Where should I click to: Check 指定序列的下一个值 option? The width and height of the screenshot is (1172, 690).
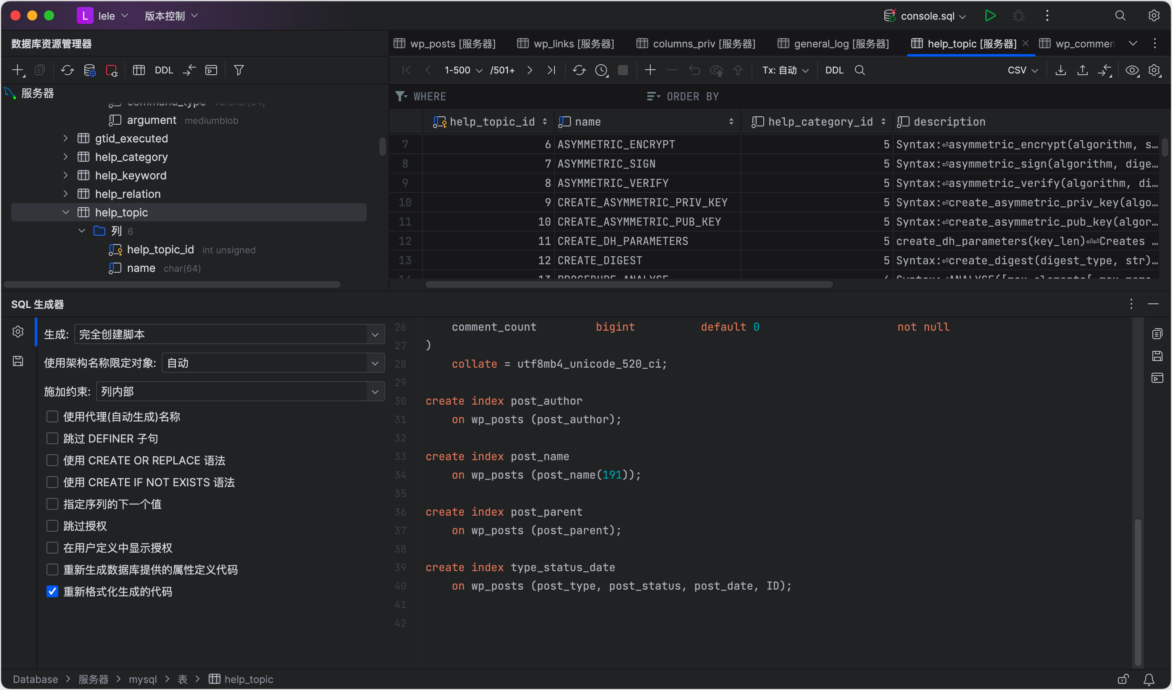pyautogui.click(x=52, y=504)
